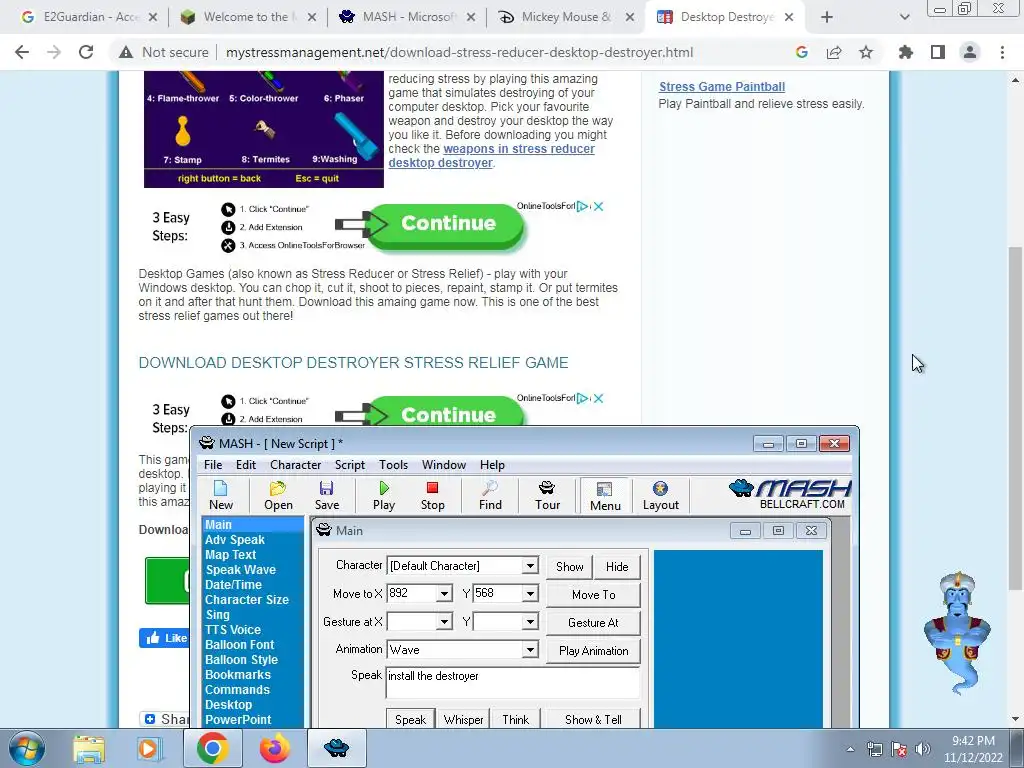Expand the Animation dropdown showing Wave
The width and height of the screenshot is (1024, 768).
(530, 649)
